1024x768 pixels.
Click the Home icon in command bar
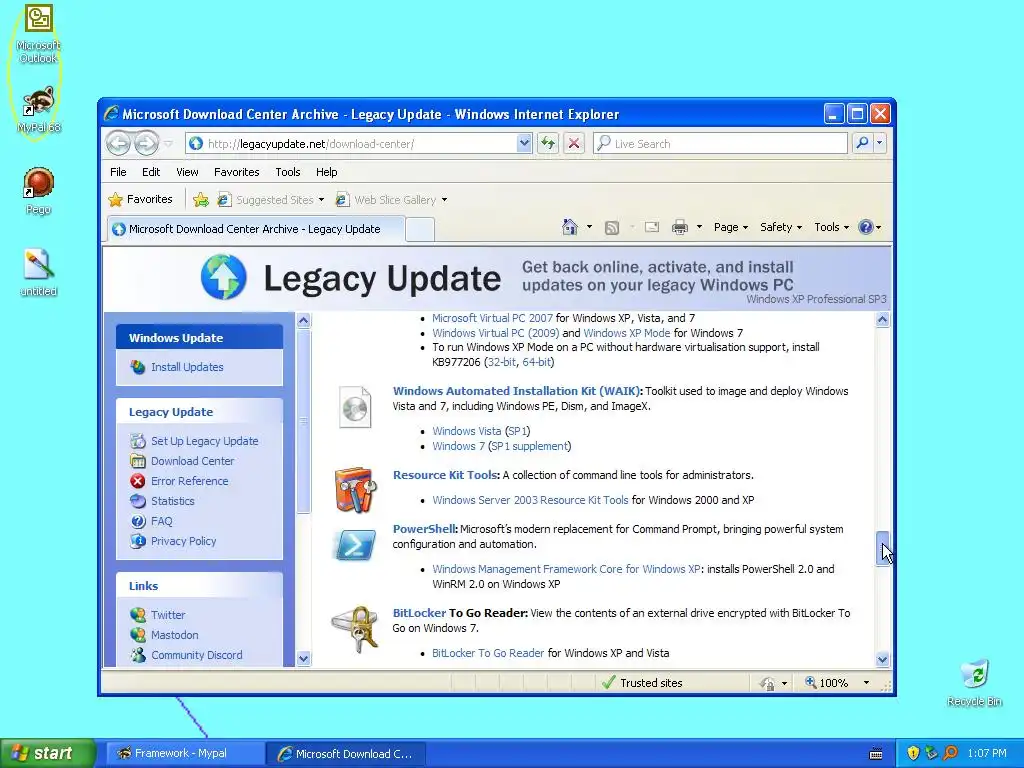pos(569,227)
